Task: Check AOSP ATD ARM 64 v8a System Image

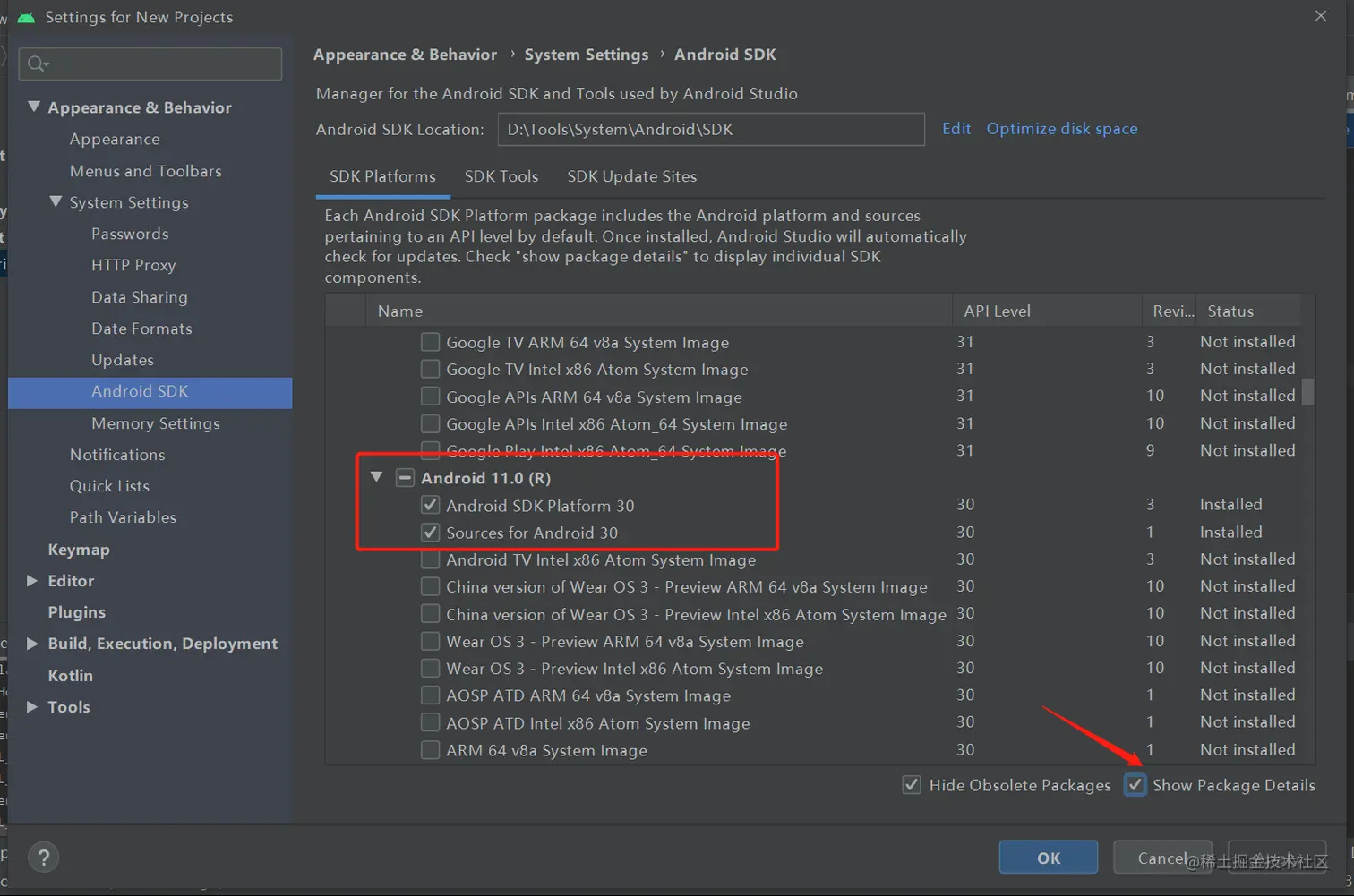Action: 431,695
